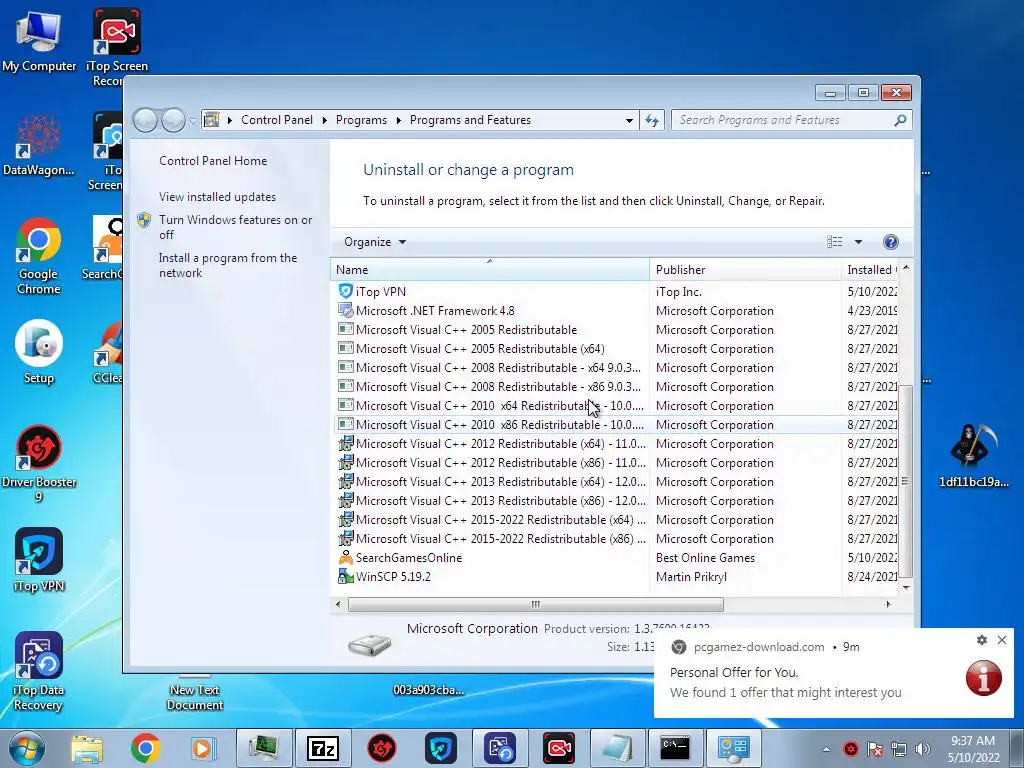Switch to Control Panel taskbar icon

(x=733, y=748)
